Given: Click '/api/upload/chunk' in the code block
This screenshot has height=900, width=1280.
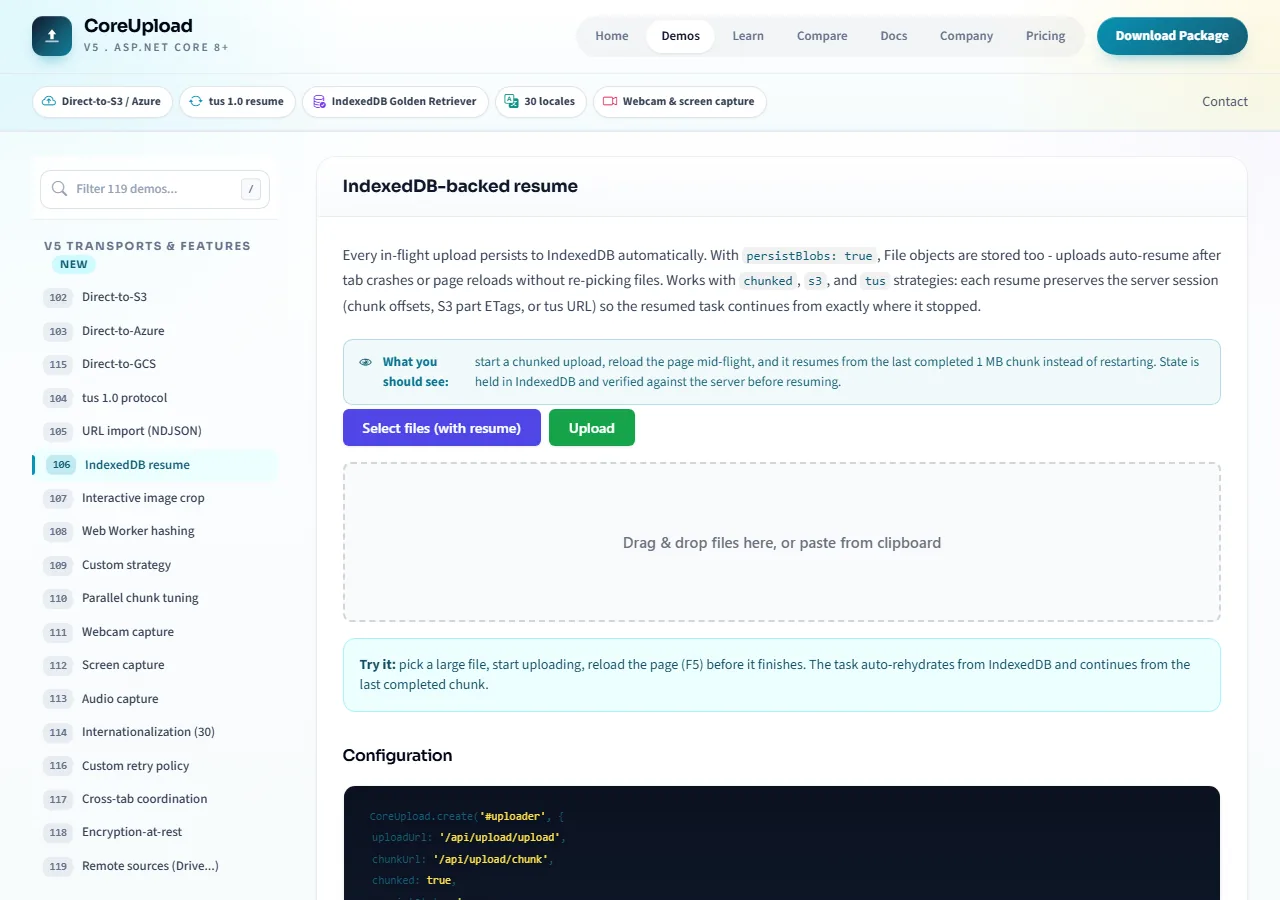Looking at the screenshot, I should tap(490, 859).
